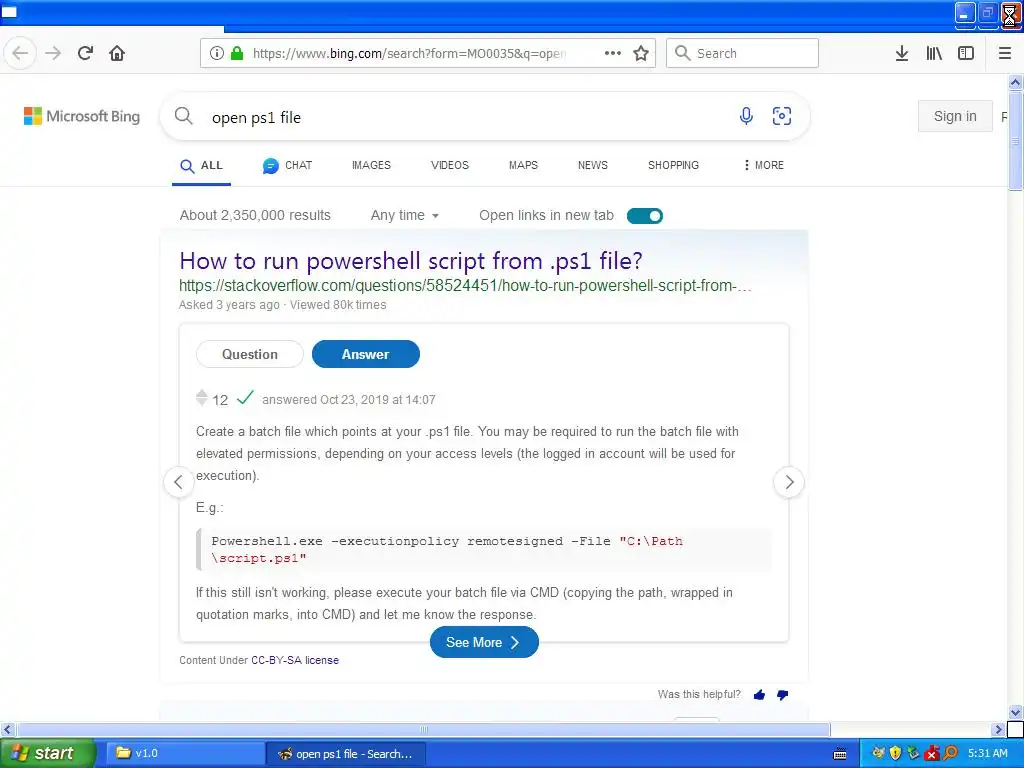Screen dimensions: 1024x768
Task: Open the CC-BY-SA license link
Action: pyautogui.click(x=295, y=660)
